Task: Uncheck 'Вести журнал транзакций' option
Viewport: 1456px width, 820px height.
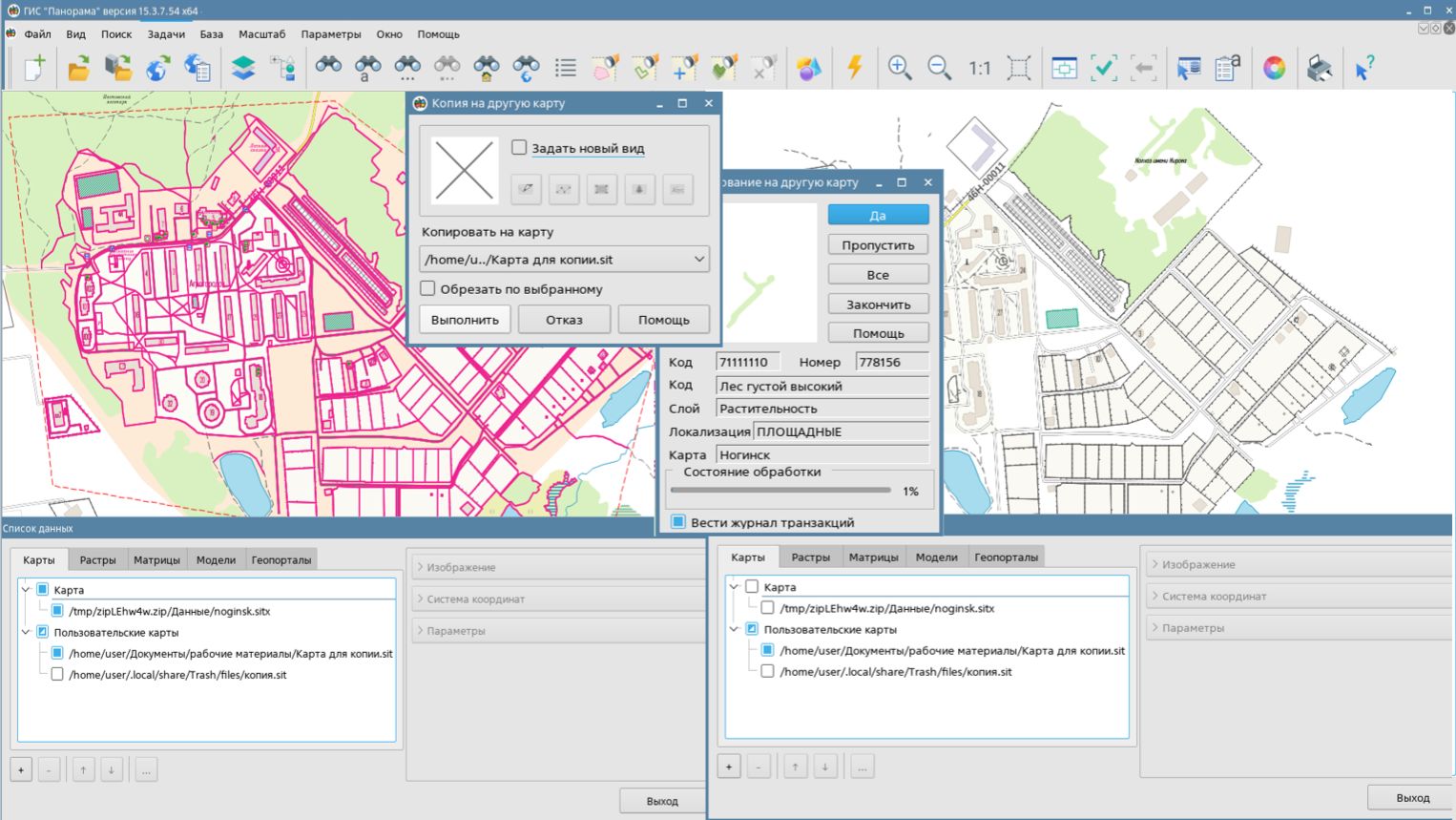Action: (678, 522)
